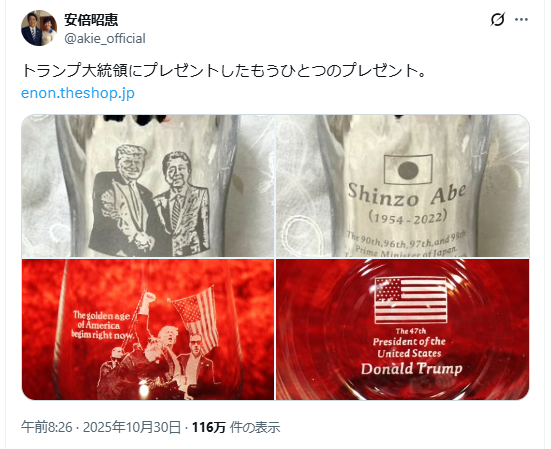
Task: Click the post timestamp 午前8:26
Action: coord(46,427)
